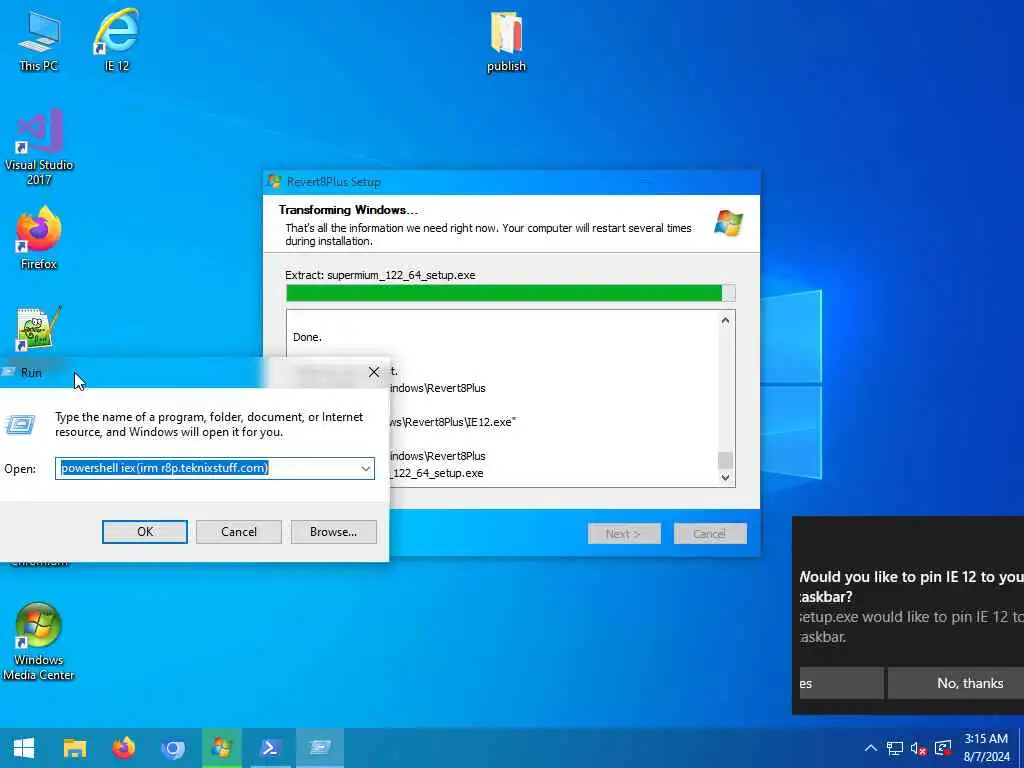Click 'Extract: supermium_122_64_setup.exe' status text

(380, 275)
